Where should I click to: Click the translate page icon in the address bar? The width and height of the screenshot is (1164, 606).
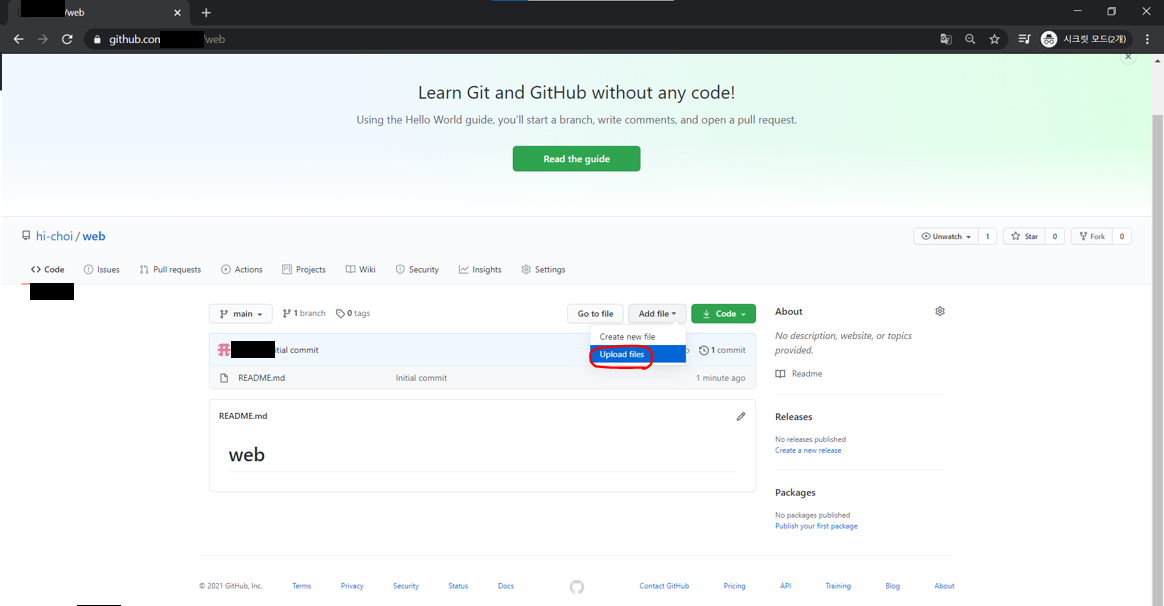pos(946,39)
